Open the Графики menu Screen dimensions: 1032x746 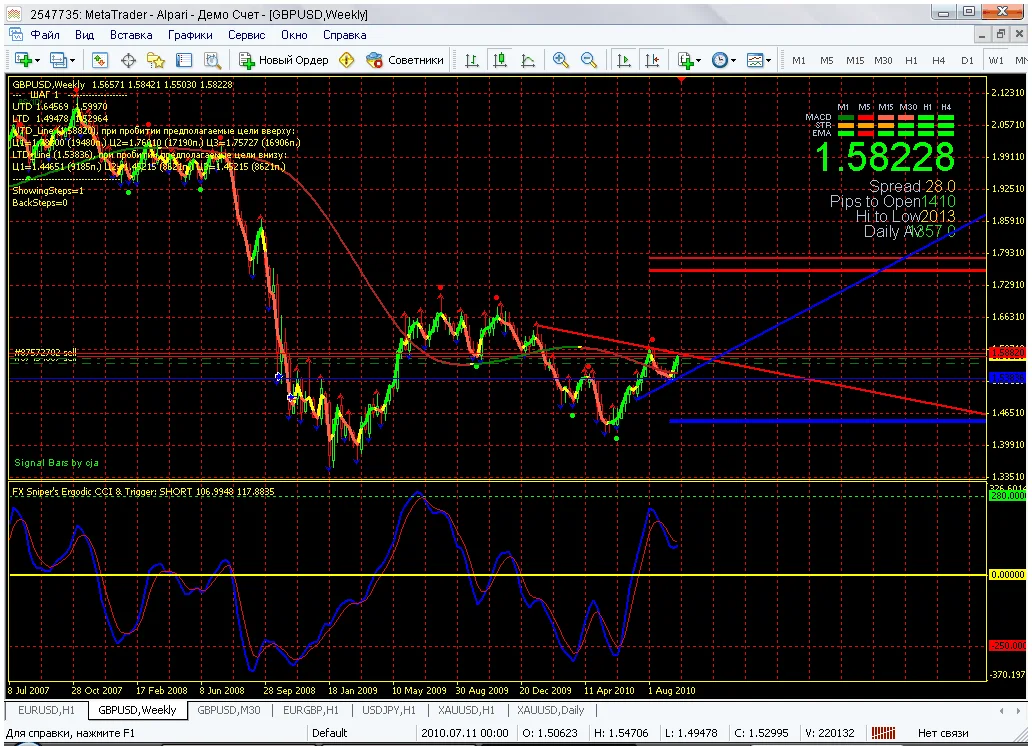point(189,34)
